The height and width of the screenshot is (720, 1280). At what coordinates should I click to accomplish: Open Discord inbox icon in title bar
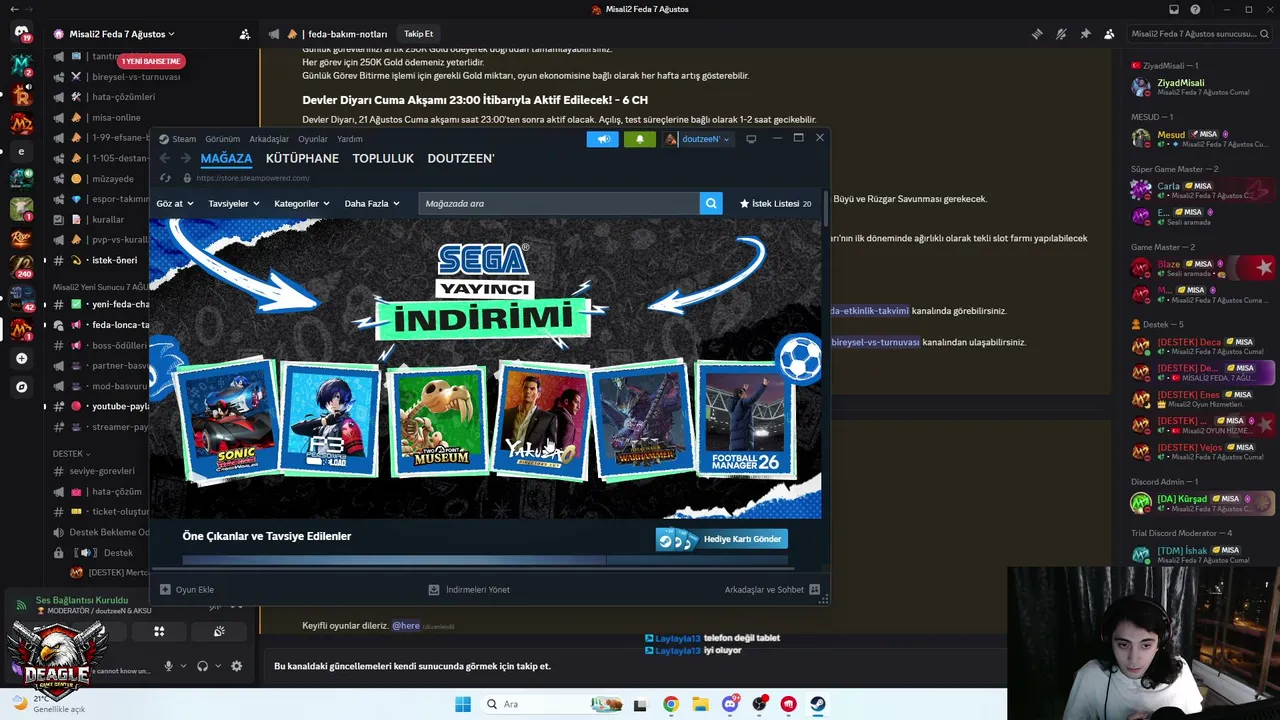coord(1174,9)
